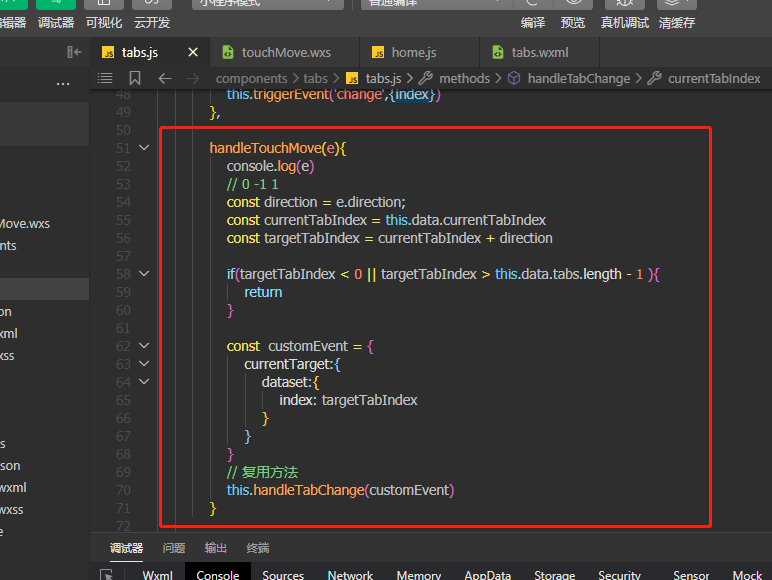This screenshot has width=772, height=580.
Task: Click the back navigation arrow in breadcrumb bar
Action: (x=165, y=78)
